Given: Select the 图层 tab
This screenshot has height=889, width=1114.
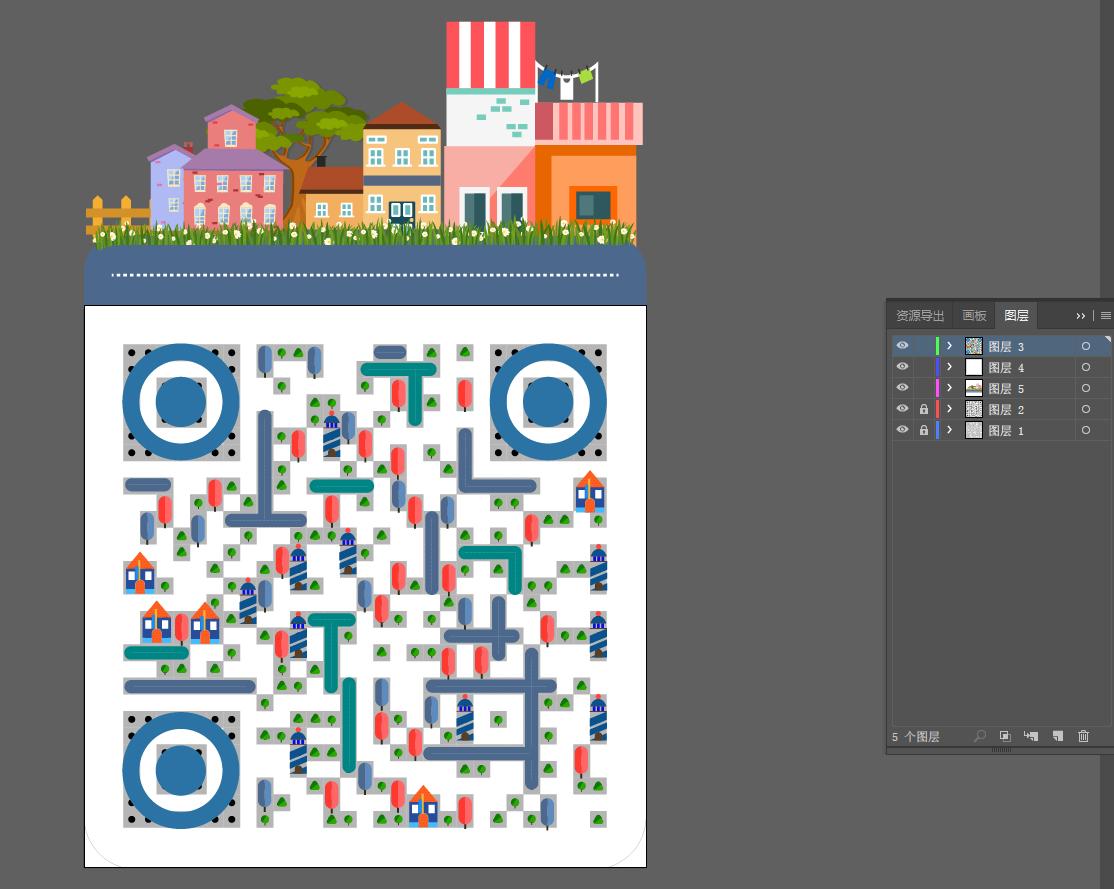Looking at the screenshot, I should [1017, 316].
